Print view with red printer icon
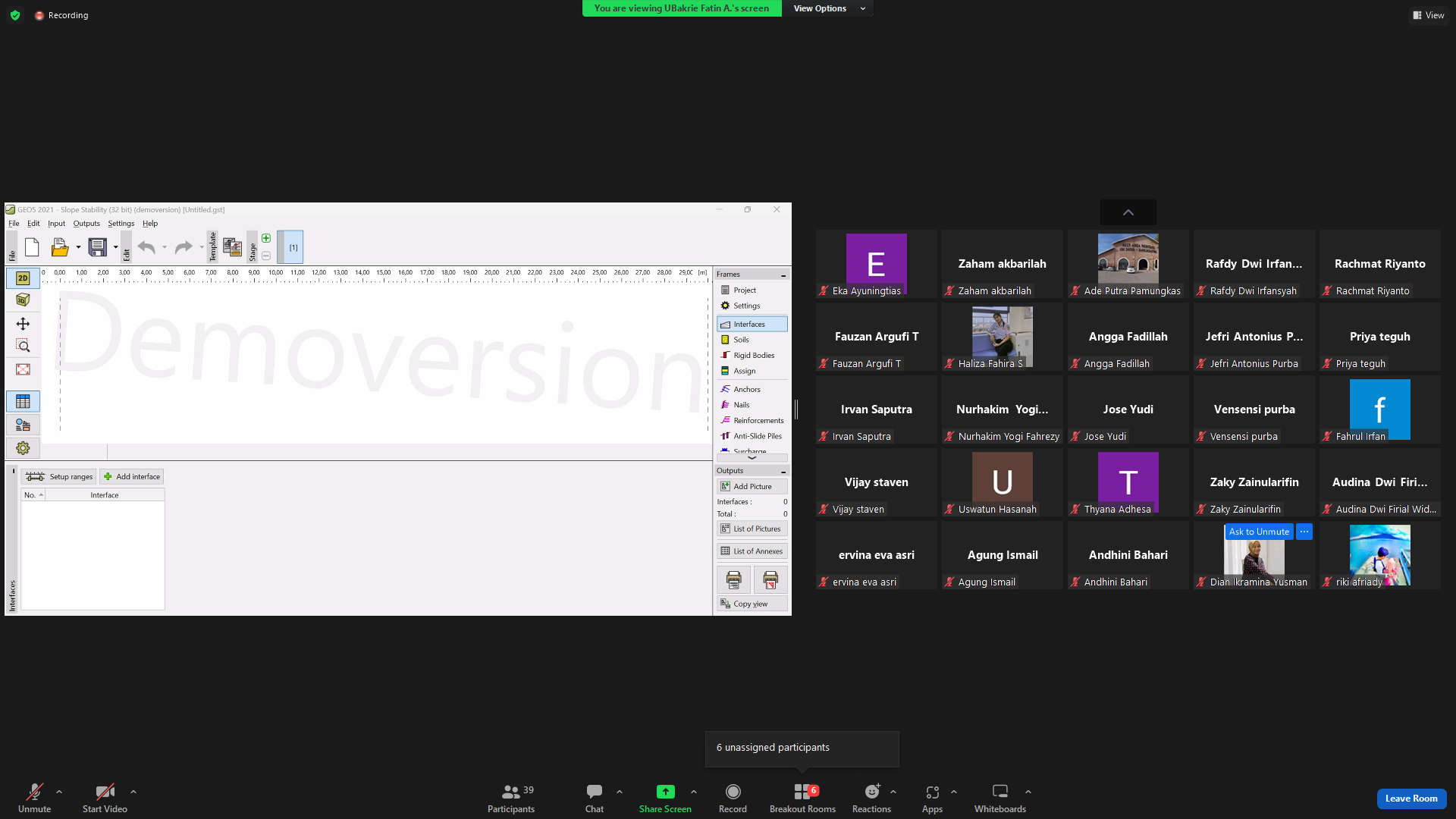 (770, 580)
